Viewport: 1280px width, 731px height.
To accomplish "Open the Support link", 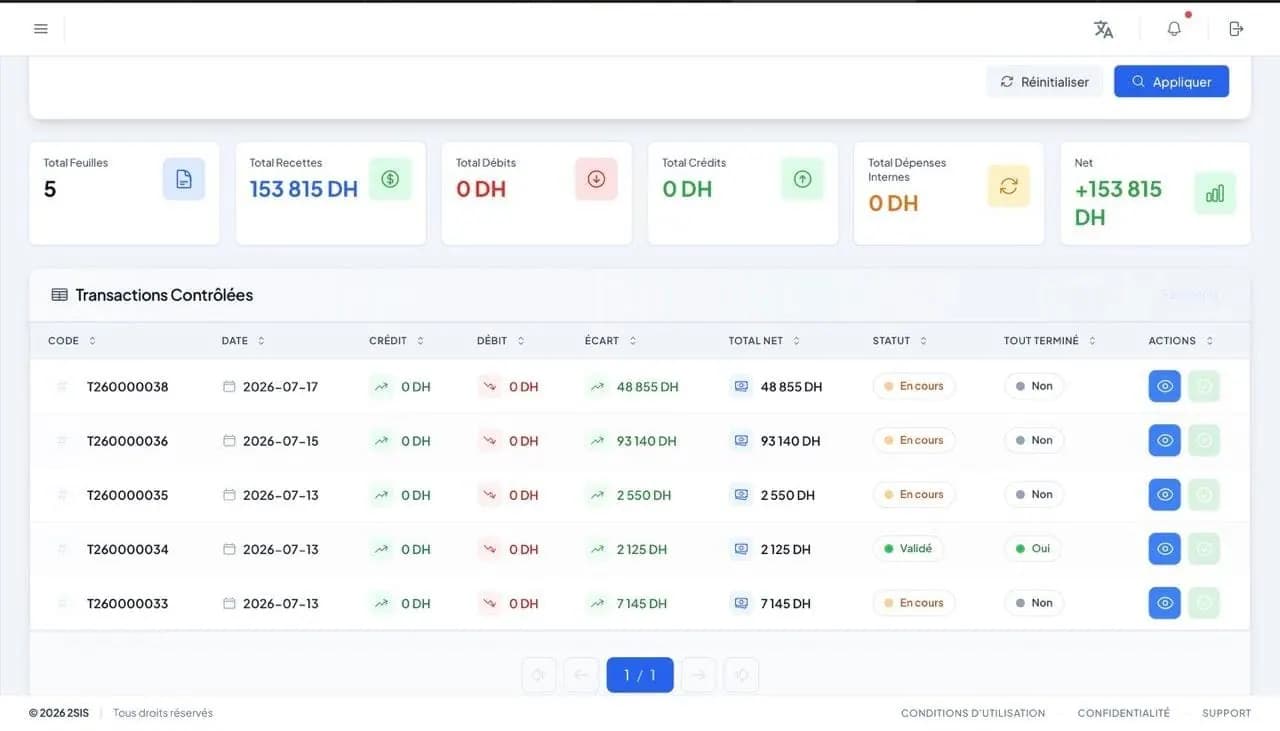I will [x=1226, y=713].
